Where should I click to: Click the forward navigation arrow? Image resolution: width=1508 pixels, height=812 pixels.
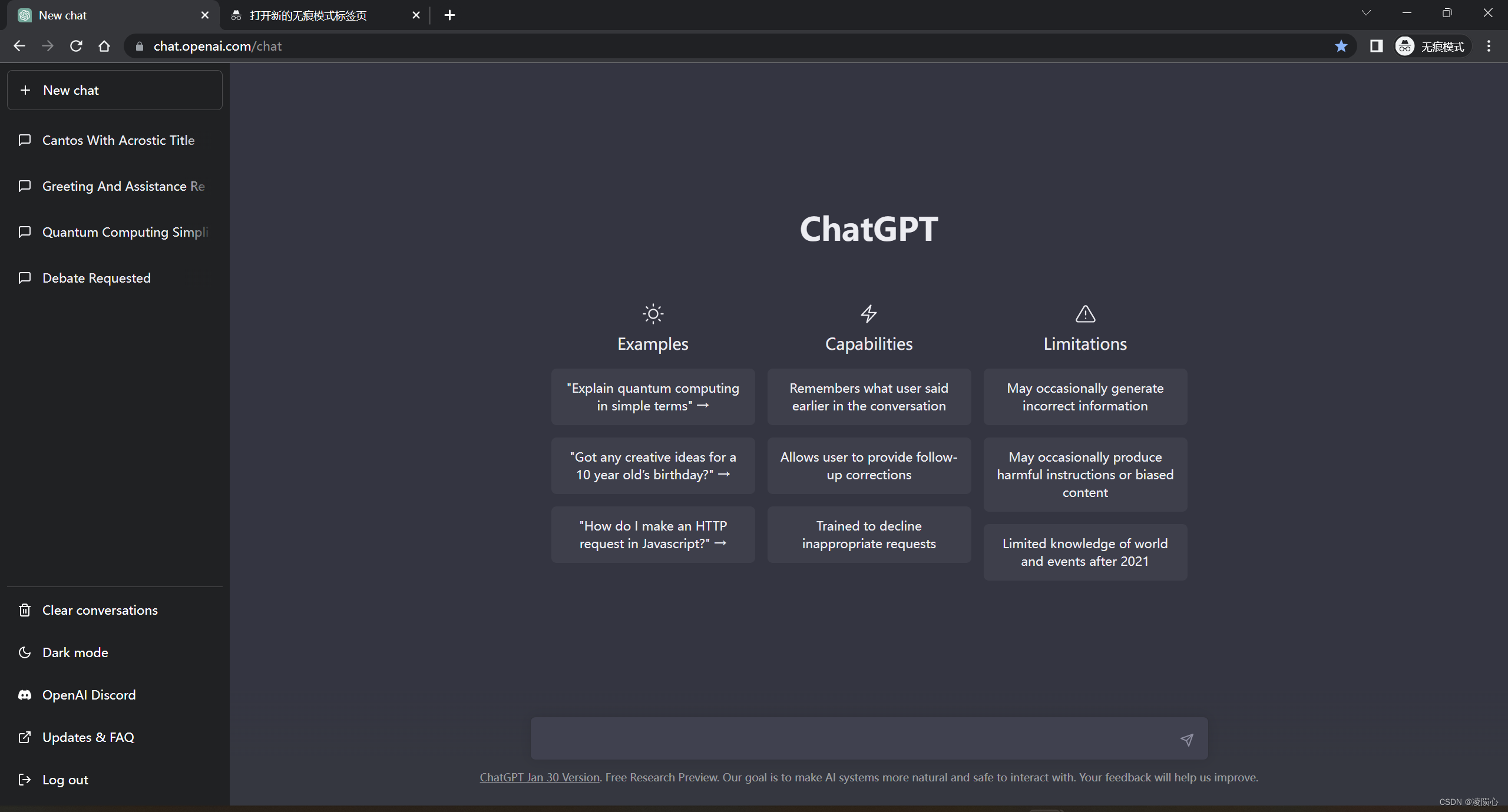[48, 46]
